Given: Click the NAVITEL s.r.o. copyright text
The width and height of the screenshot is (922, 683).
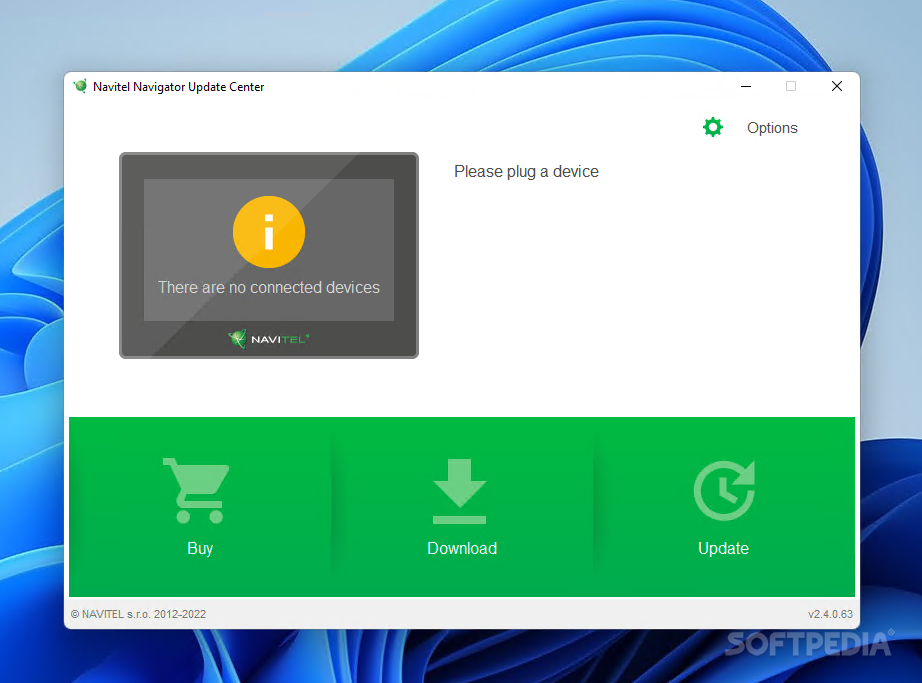Looking at the screenshot, I should [138, 614].
